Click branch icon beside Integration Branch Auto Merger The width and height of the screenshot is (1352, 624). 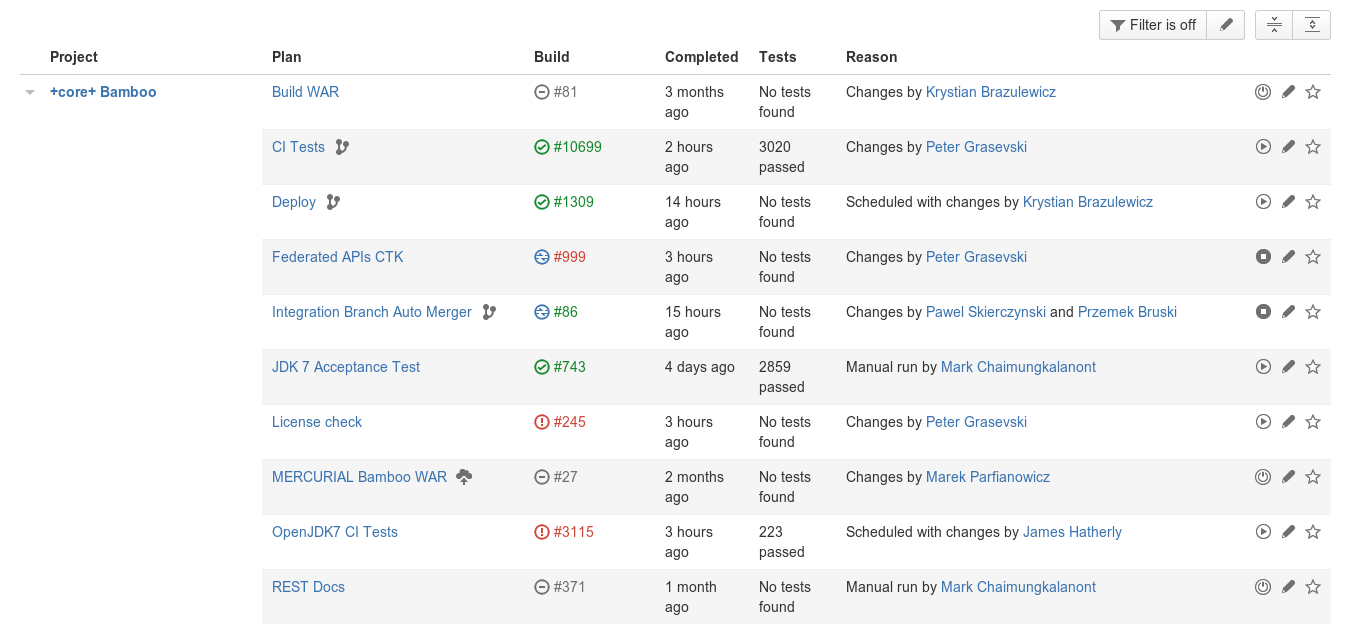(x=489, y=312)
